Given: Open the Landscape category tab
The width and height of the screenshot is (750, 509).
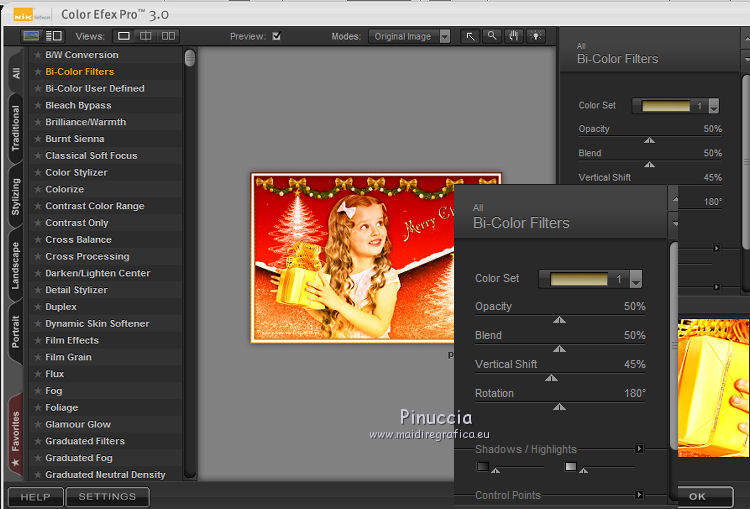Looking at the screenshot, I should pyautogui.click(x=15, y=265).
